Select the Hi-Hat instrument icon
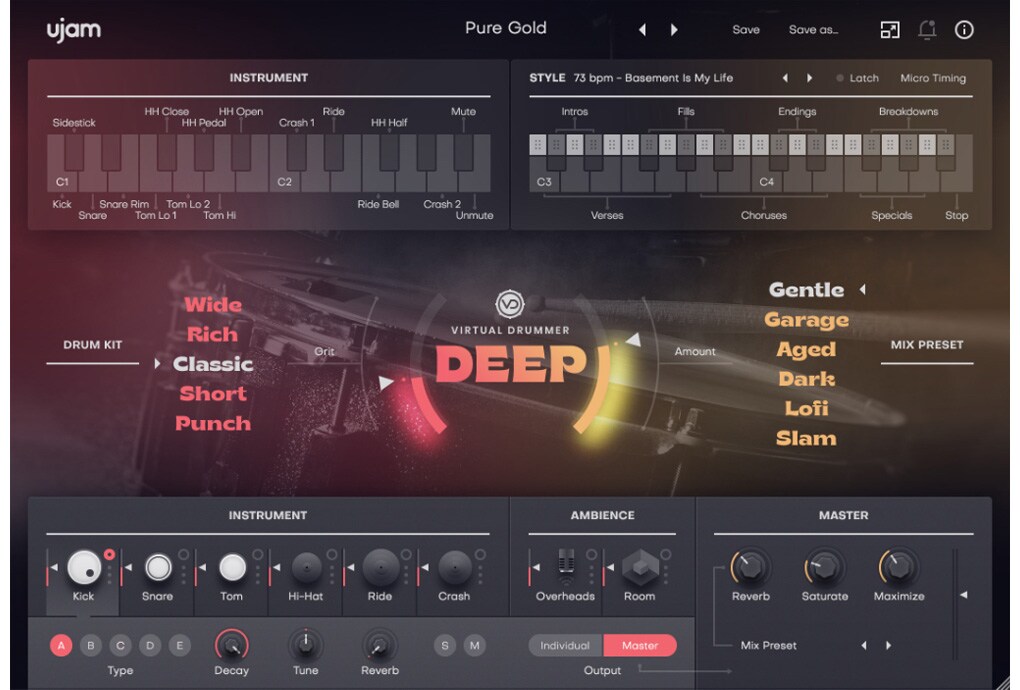The image size is (1020, 690). point(306,568)
